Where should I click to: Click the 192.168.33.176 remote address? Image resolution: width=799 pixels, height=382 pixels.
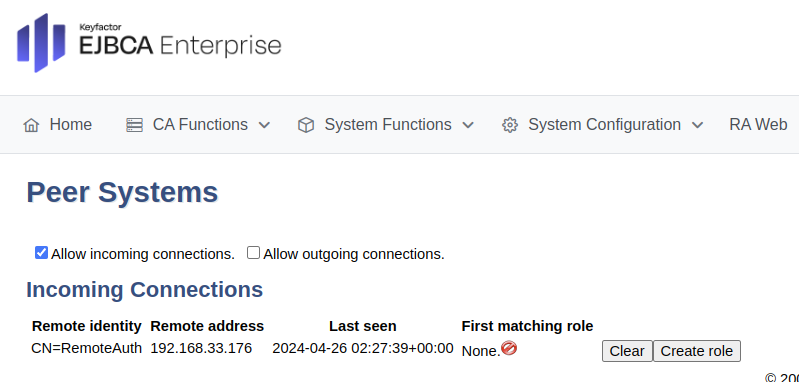(x=201, y=348)
